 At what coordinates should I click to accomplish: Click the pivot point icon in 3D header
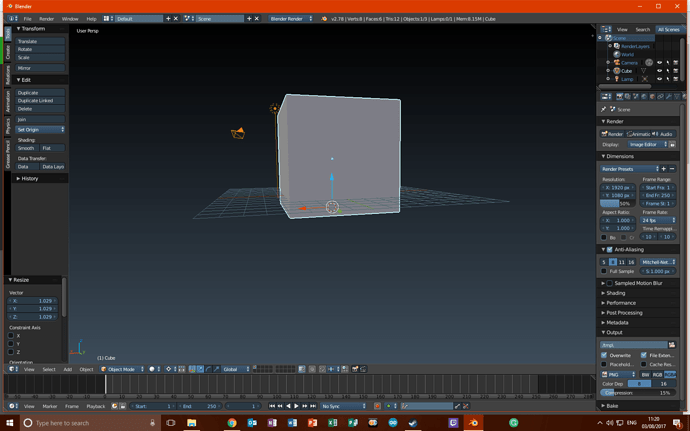(x=169, y=369)
